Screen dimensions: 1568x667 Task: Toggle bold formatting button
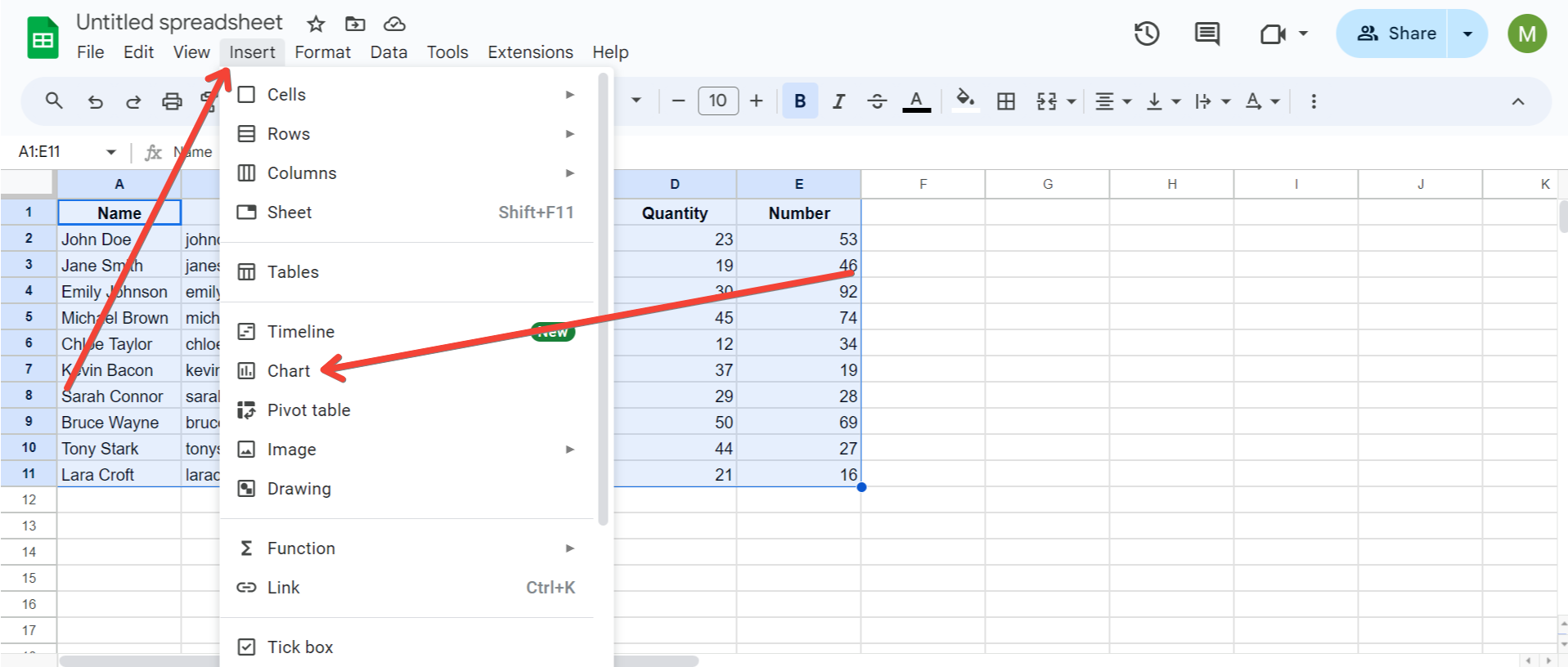[800, 101]
